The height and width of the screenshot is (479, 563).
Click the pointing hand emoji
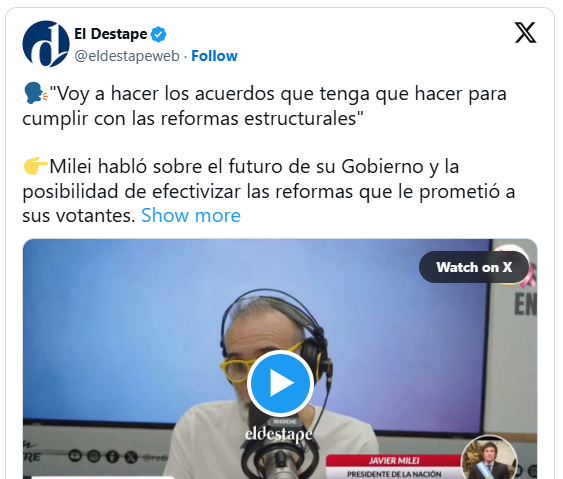35,166
